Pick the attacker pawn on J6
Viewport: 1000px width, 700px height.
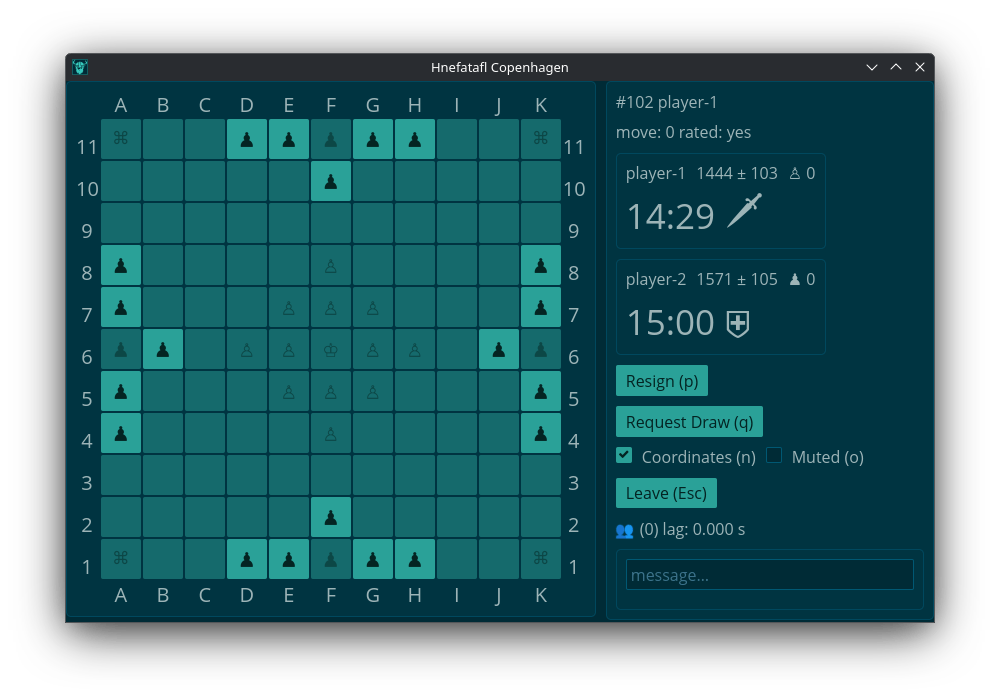click(x=499, y=350)
